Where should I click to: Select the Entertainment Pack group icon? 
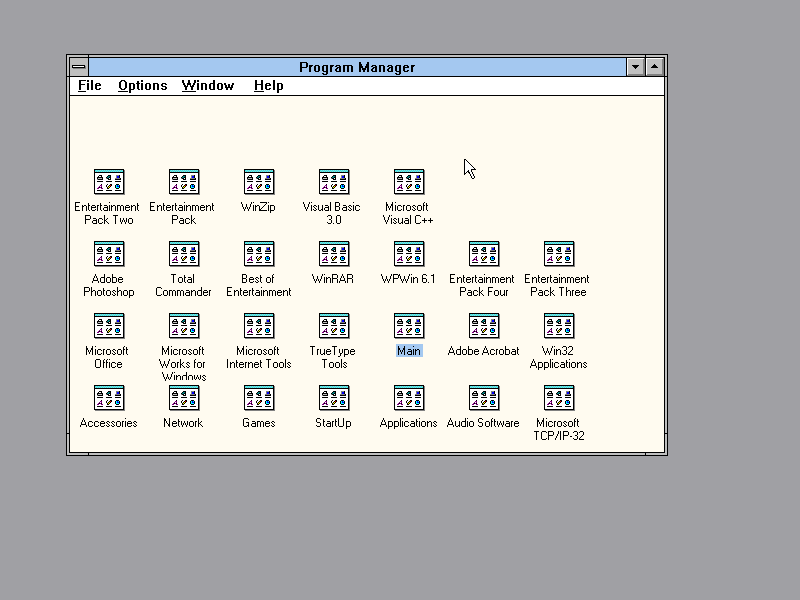click(184, 182)
